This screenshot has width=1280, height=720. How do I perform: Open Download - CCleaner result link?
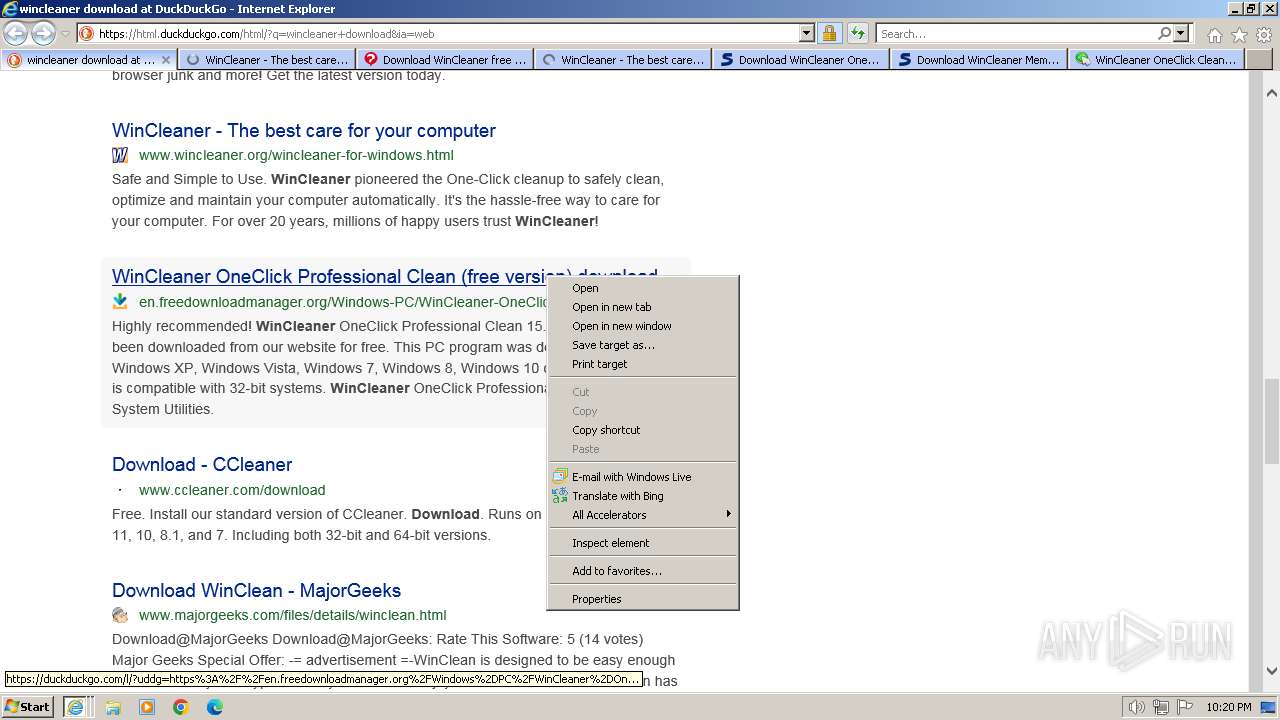pyautogui.click(x=202, y=465)
